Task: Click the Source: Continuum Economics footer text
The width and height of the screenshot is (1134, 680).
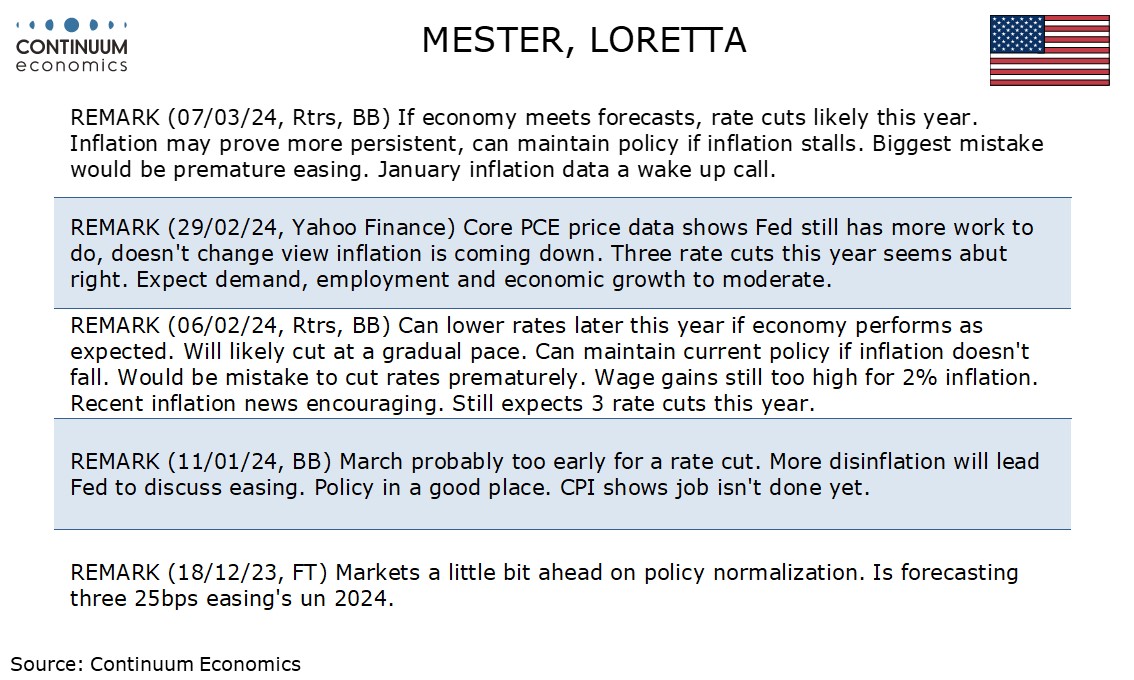Action: tap(155, 664)
